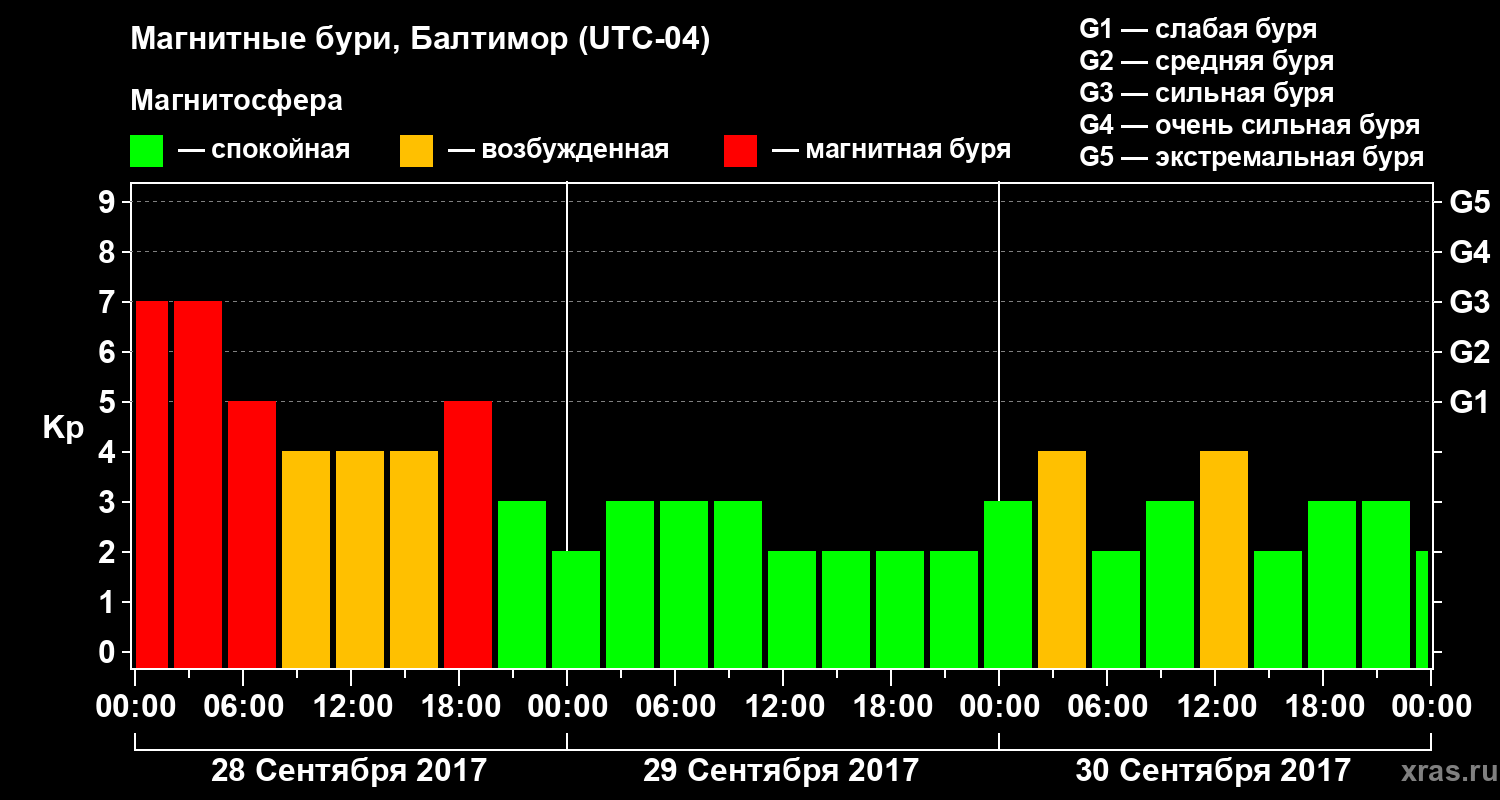Click the green Kp 2 bar after 12:00 on 30 September
The image size is (1500, 800).
pyautogui.click(x=1278, y=610)
